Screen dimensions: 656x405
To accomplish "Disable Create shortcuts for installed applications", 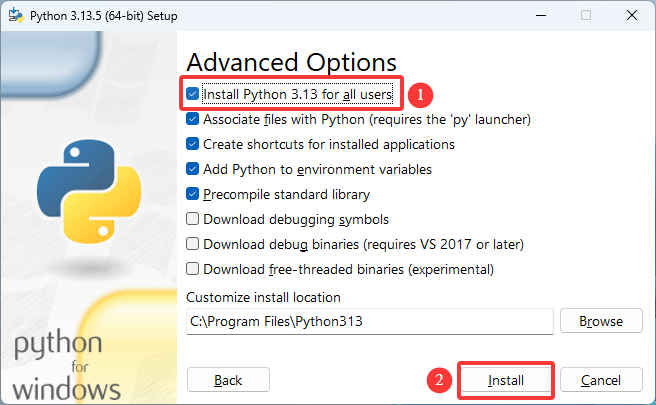I will point(192,144).
